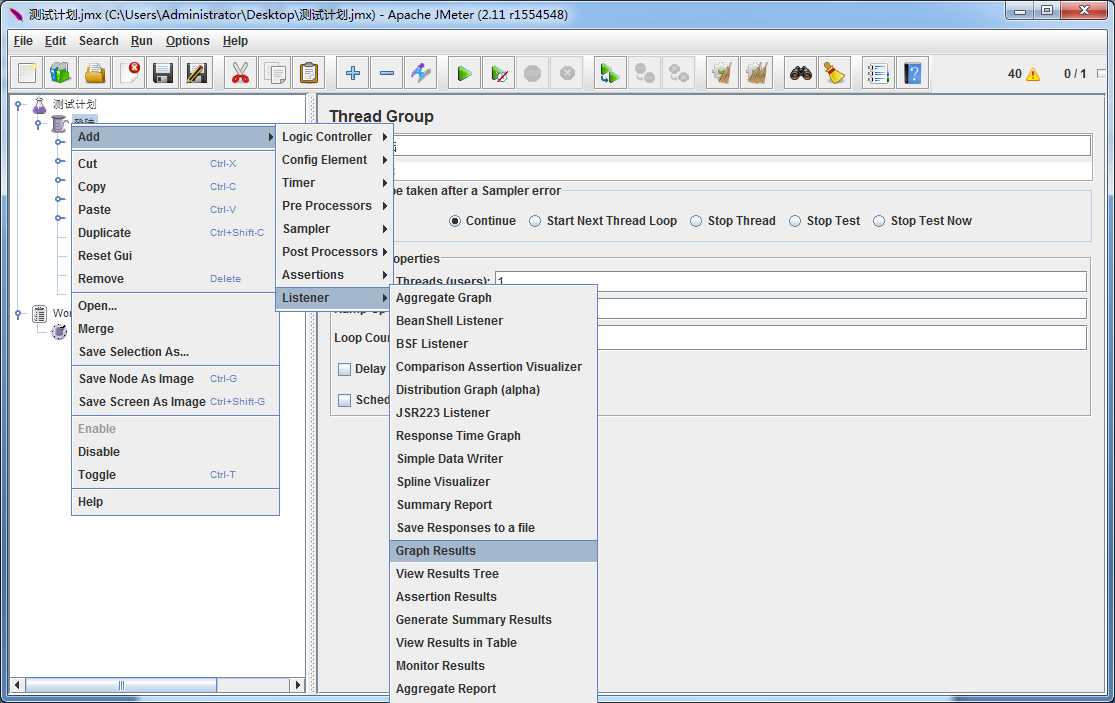The height and width of the screenshot is (703, 1115).
Task: Click the Close test plan icon
Action: click(x=129, y=73)
